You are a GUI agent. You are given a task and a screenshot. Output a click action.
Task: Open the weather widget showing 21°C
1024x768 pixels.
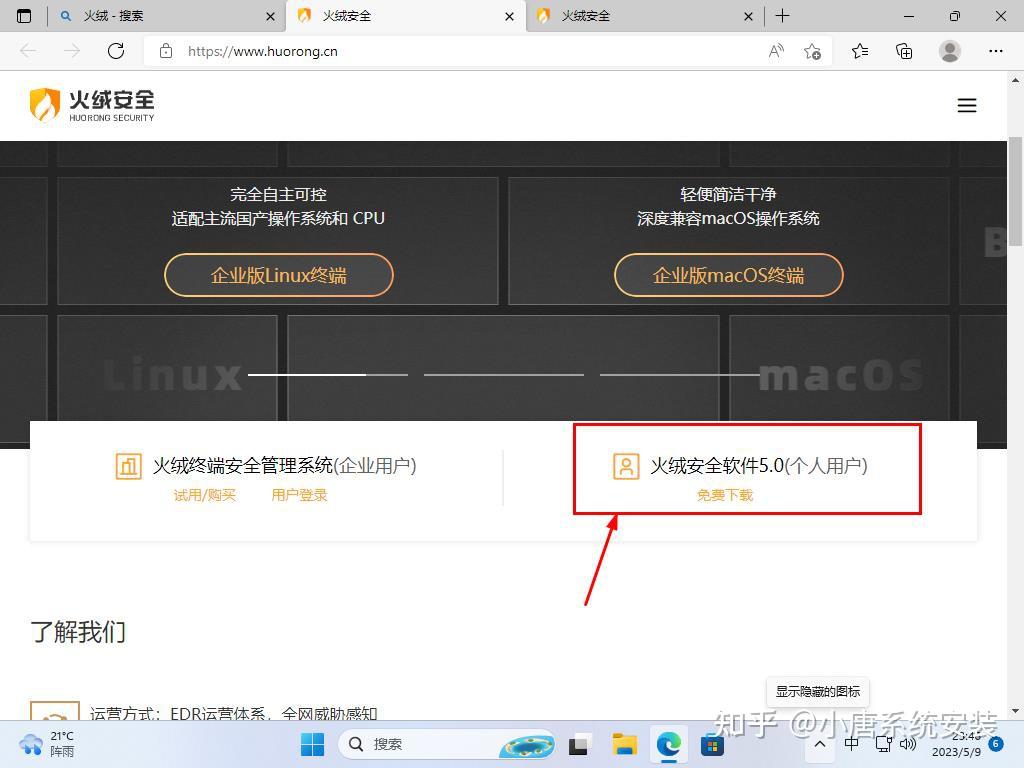pos(47,744)
